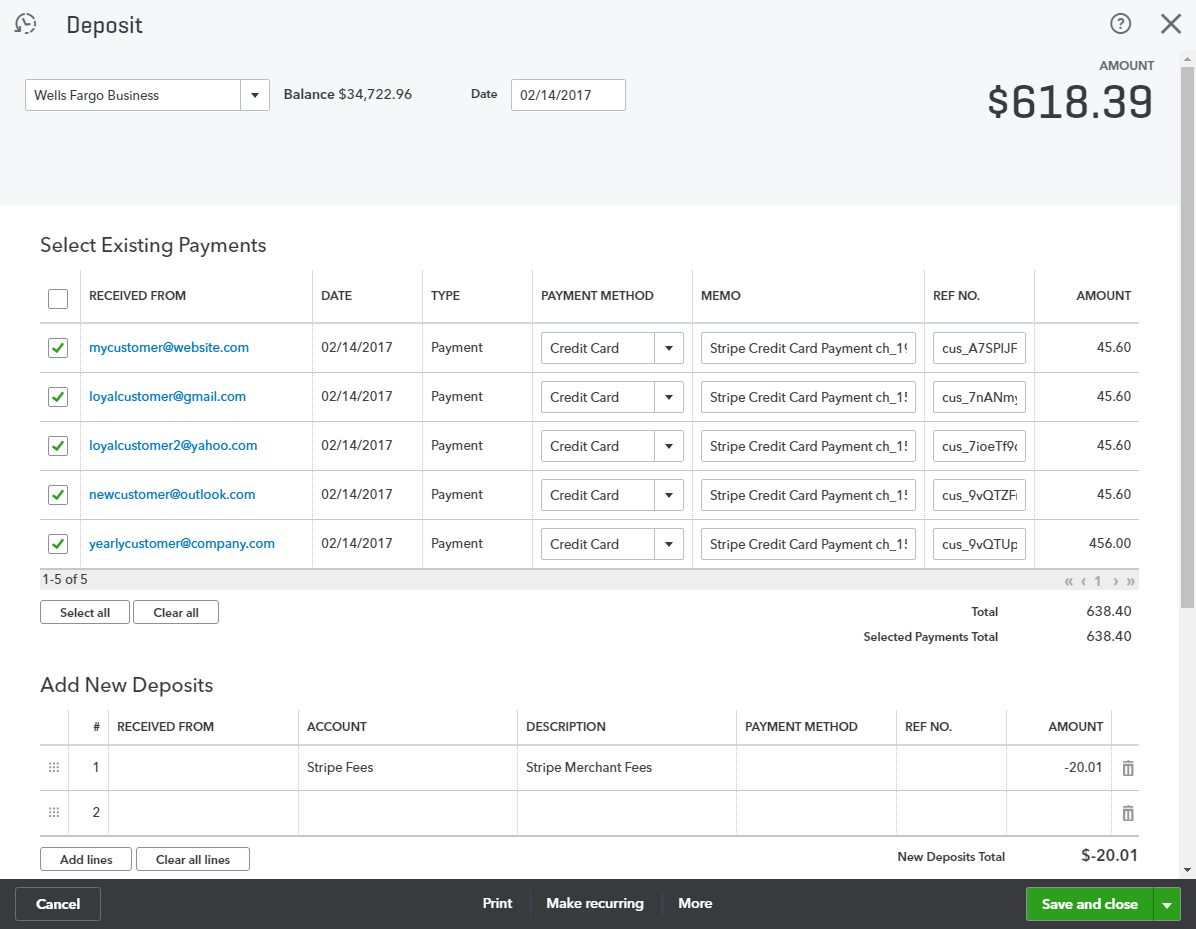The width and height of the screenshot is (1196, 929).
Task: Go to next page of payments
Action: tap(1115, 581)
